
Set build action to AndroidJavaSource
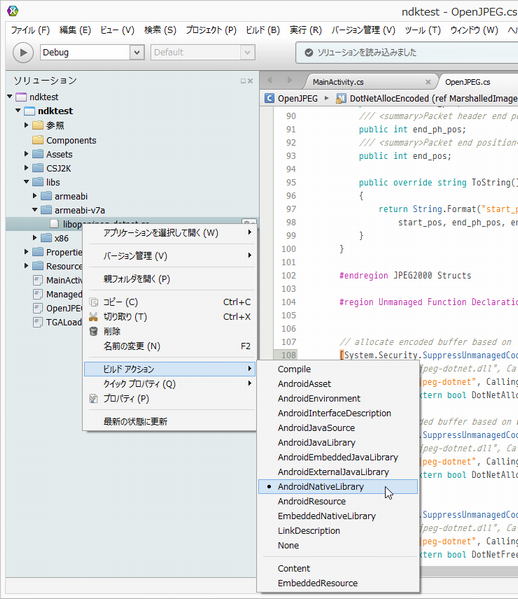[x=338, y=428]
